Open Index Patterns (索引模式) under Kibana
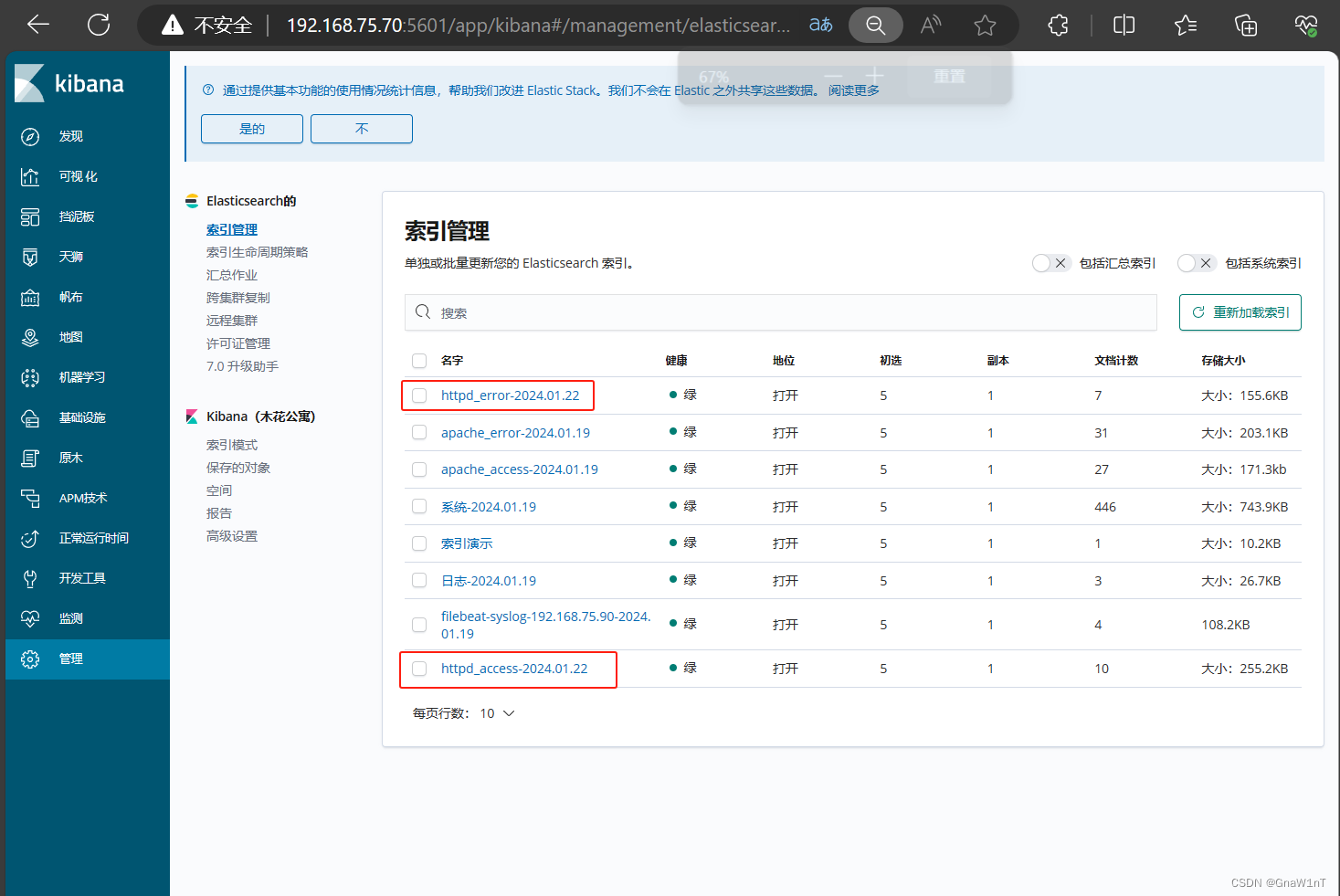This screenshot has height=896, width=1340. point(232,445)
